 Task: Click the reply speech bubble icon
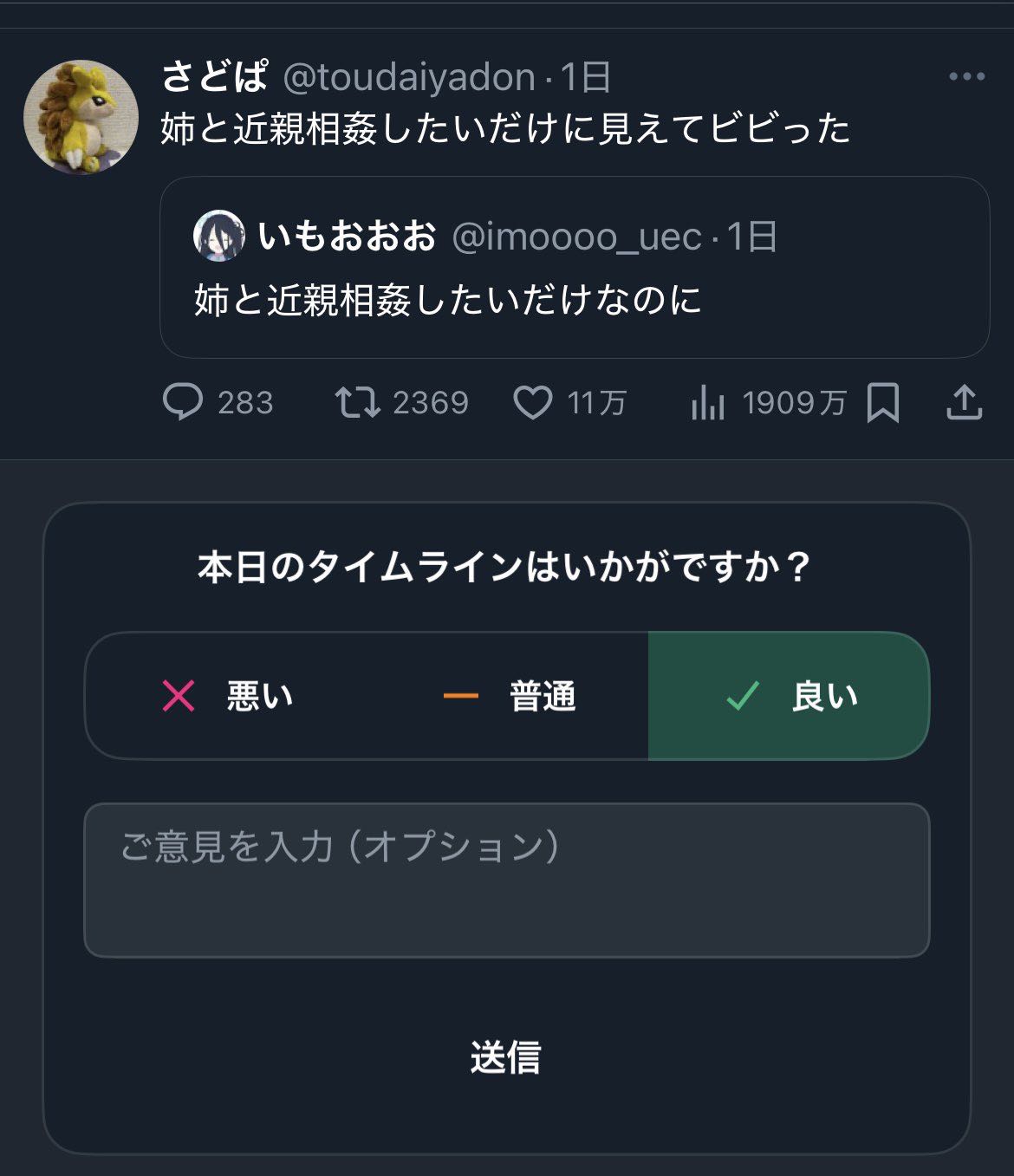coord(183,403)
